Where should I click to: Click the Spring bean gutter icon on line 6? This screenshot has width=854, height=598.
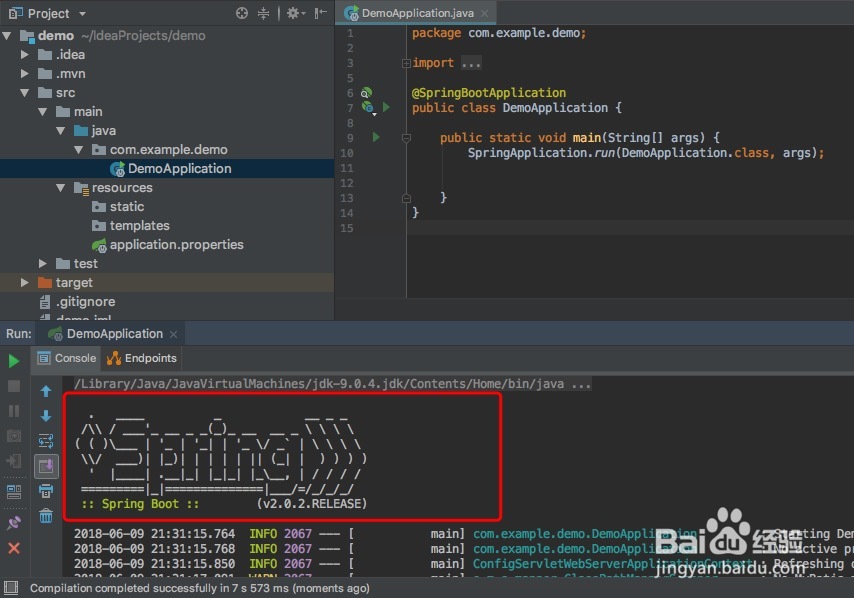(367, 93)
